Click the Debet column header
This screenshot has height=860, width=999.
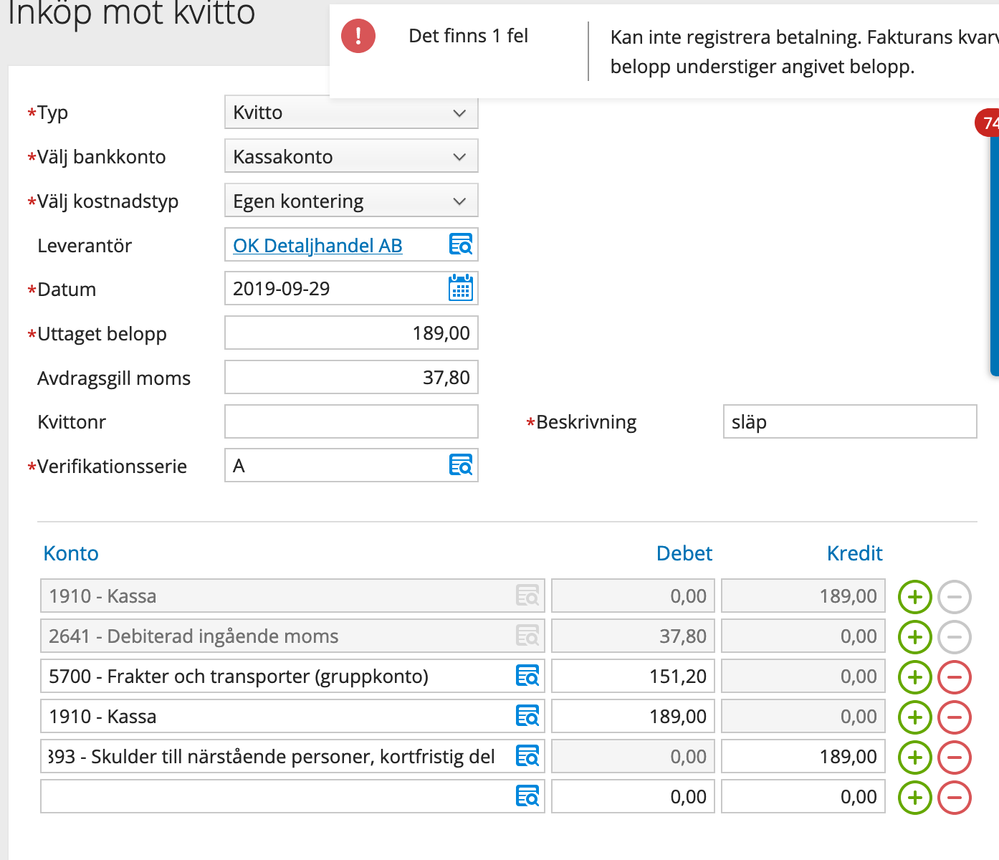click(684, 553)
